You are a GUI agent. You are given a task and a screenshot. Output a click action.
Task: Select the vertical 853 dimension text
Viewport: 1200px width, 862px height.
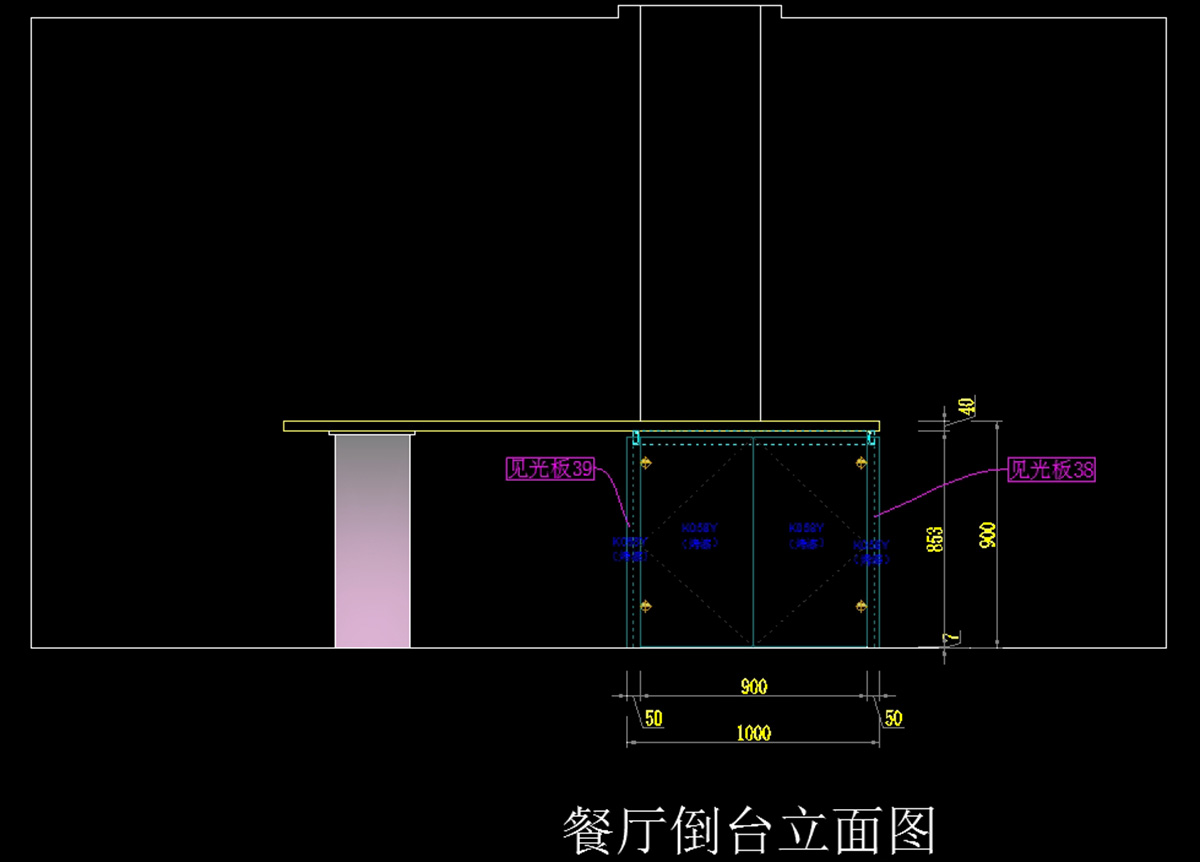[x=936, y=539]
